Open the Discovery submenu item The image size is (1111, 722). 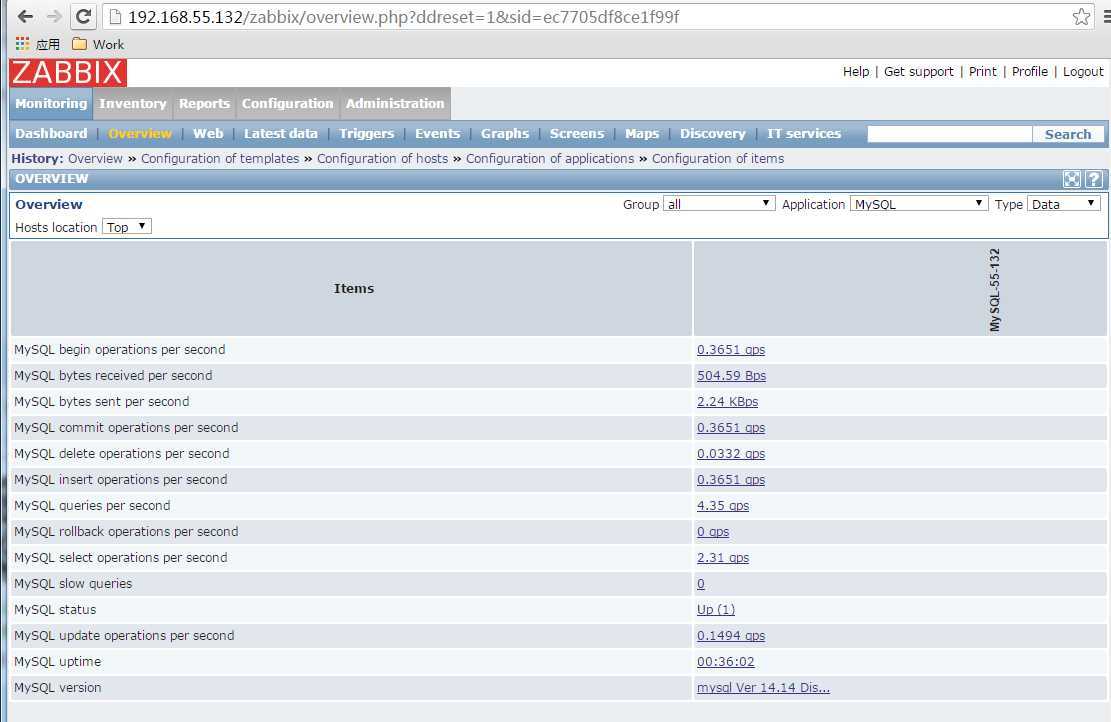[713, 133]
